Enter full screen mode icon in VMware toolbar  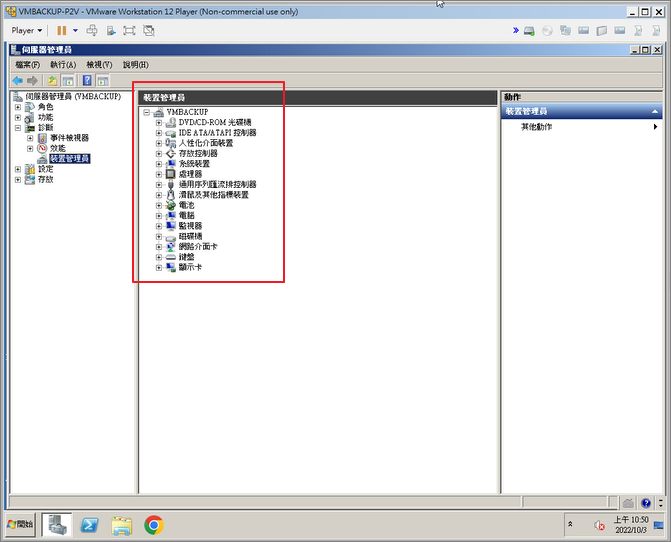[x=129, y=30]
